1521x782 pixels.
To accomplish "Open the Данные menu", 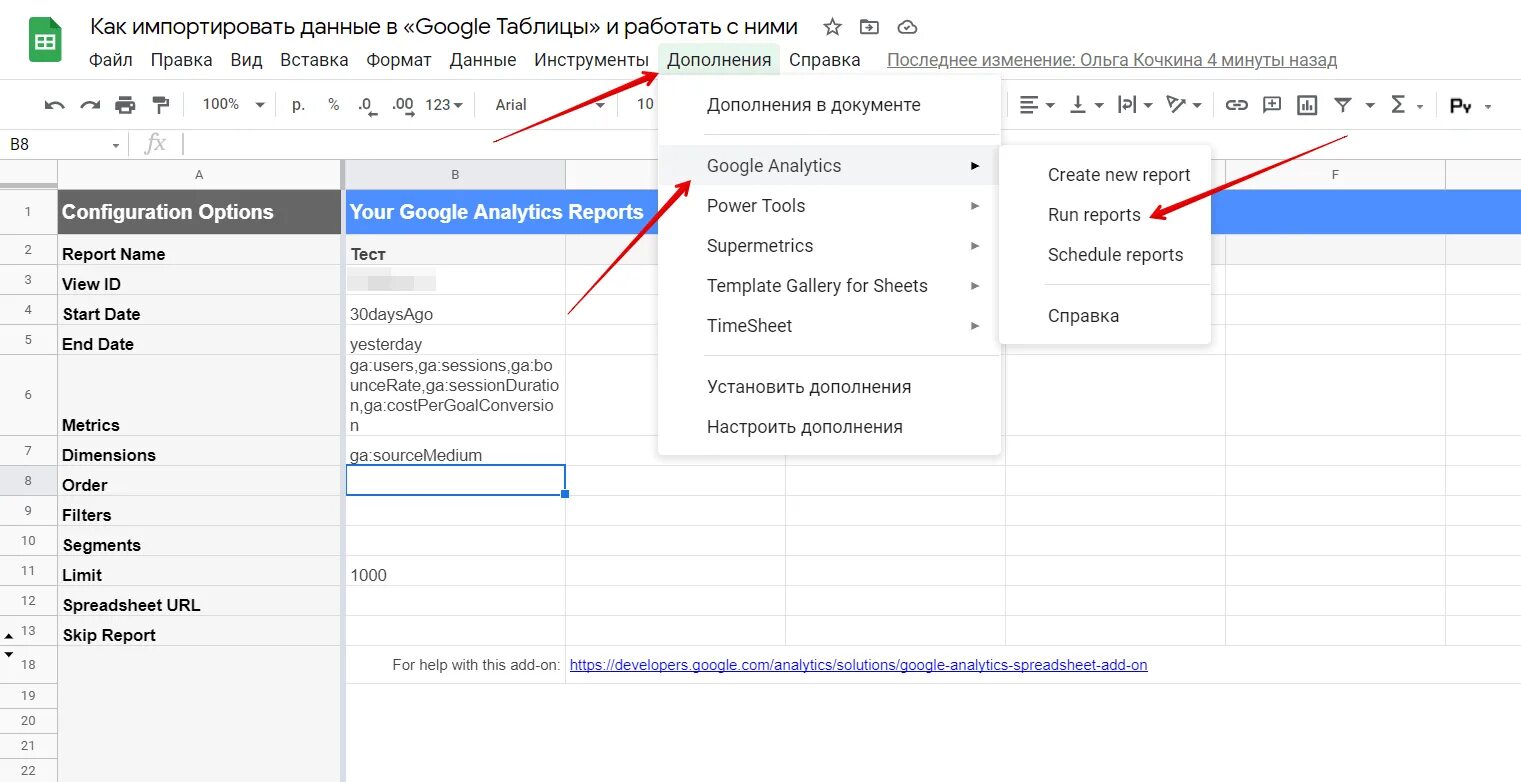I will click(x=483, y=60).
